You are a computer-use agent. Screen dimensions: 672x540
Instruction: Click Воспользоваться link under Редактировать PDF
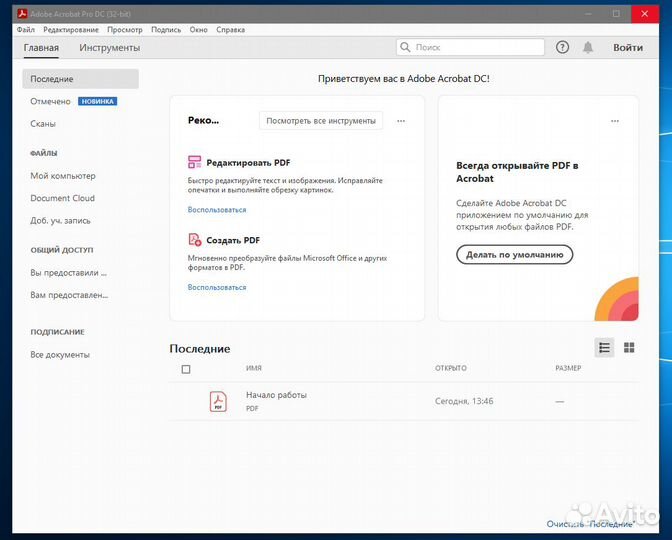(x=217, y=210)
